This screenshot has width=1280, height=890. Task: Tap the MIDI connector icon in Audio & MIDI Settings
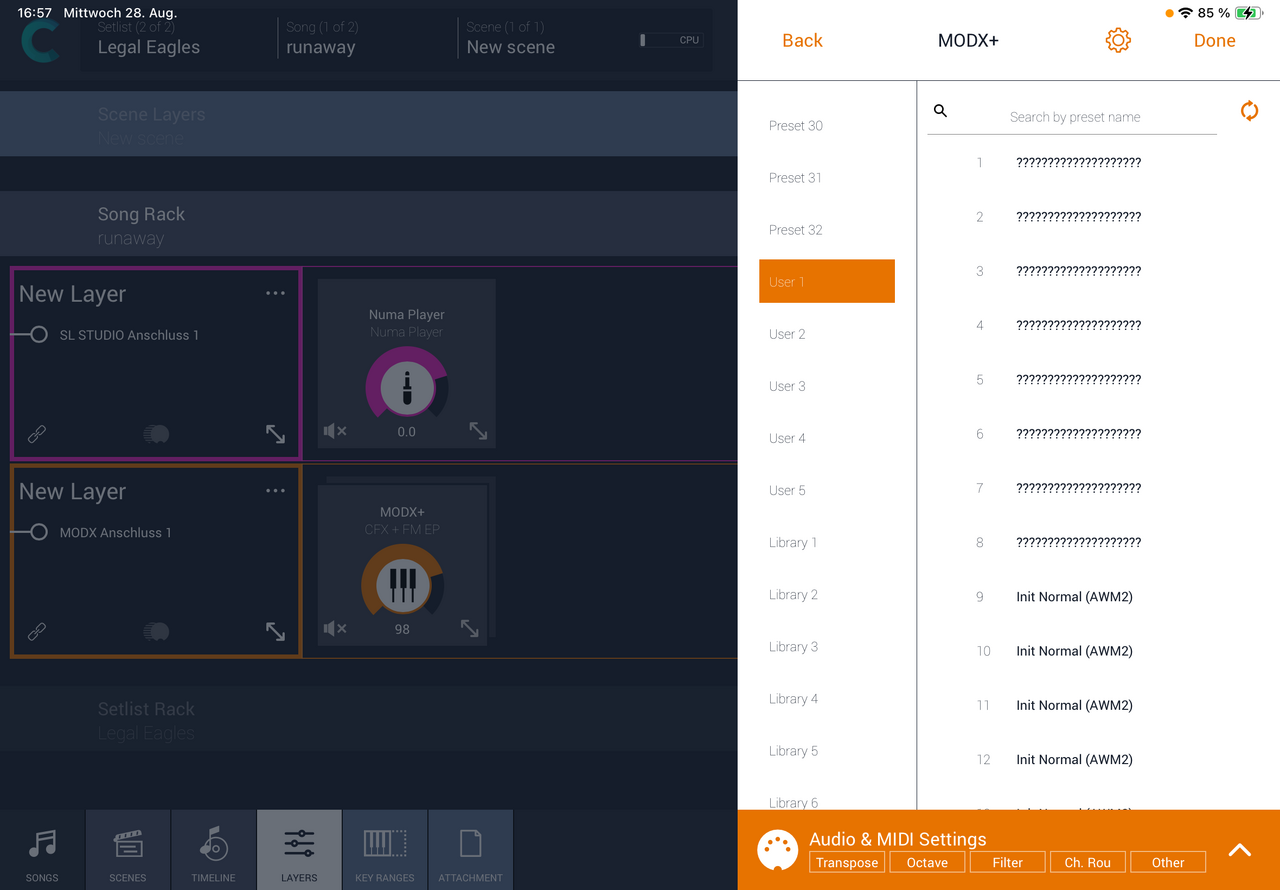tap(777, 850)
